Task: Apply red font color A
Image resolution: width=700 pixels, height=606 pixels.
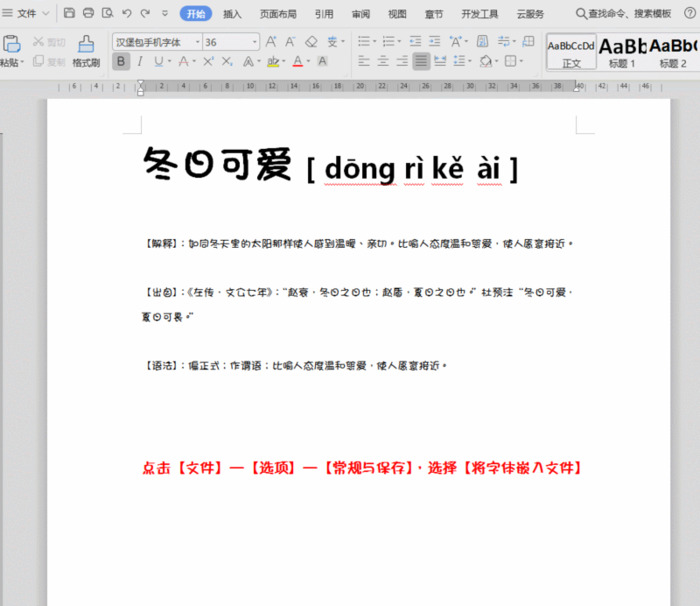Action: coord(298,61)
